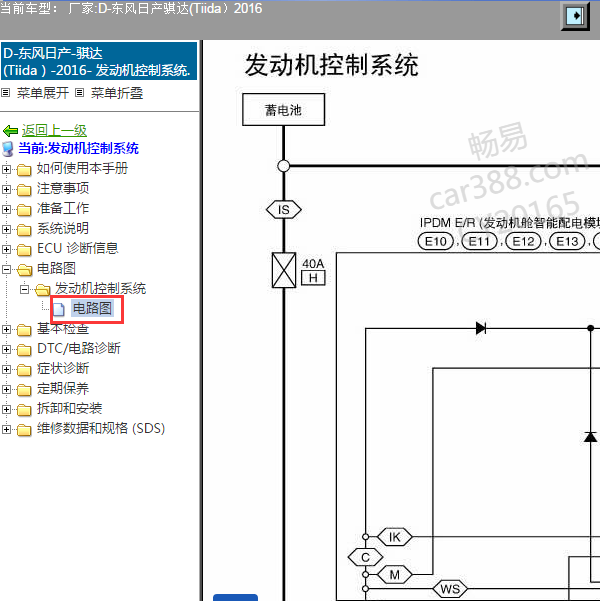
Task: Click the menu list icon before 菜单折叠
Action: (79, 93)
